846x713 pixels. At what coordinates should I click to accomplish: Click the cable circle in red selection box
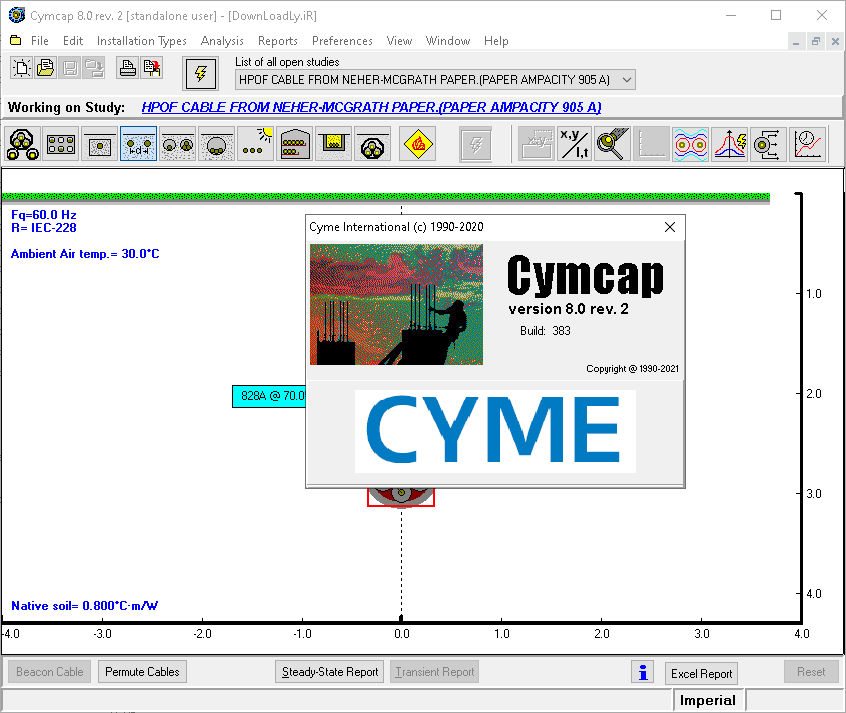tap(401, 497)
